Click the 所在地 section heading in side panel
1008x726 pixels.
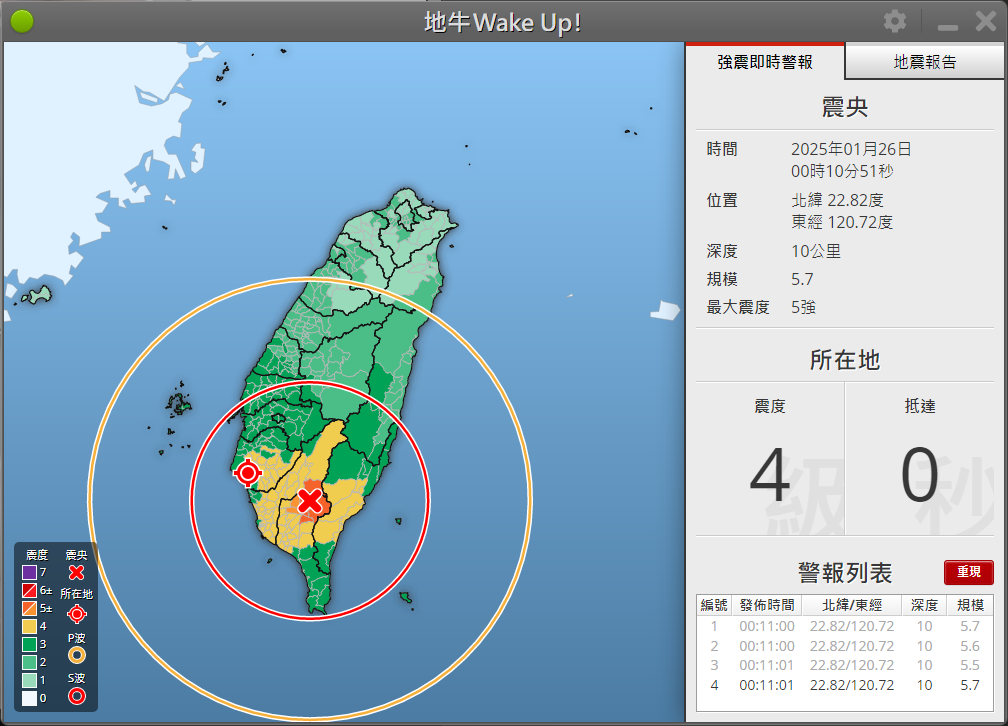tap(845, 359)
